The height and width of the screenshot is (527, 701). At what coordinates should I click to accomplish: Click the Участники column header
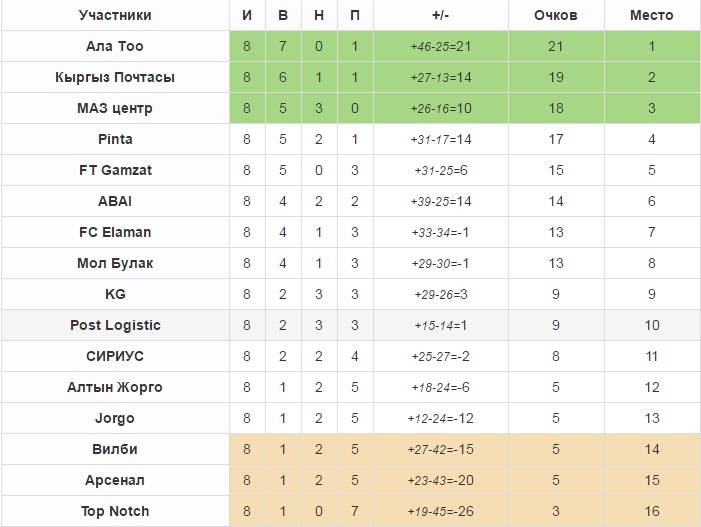(115, 15)
